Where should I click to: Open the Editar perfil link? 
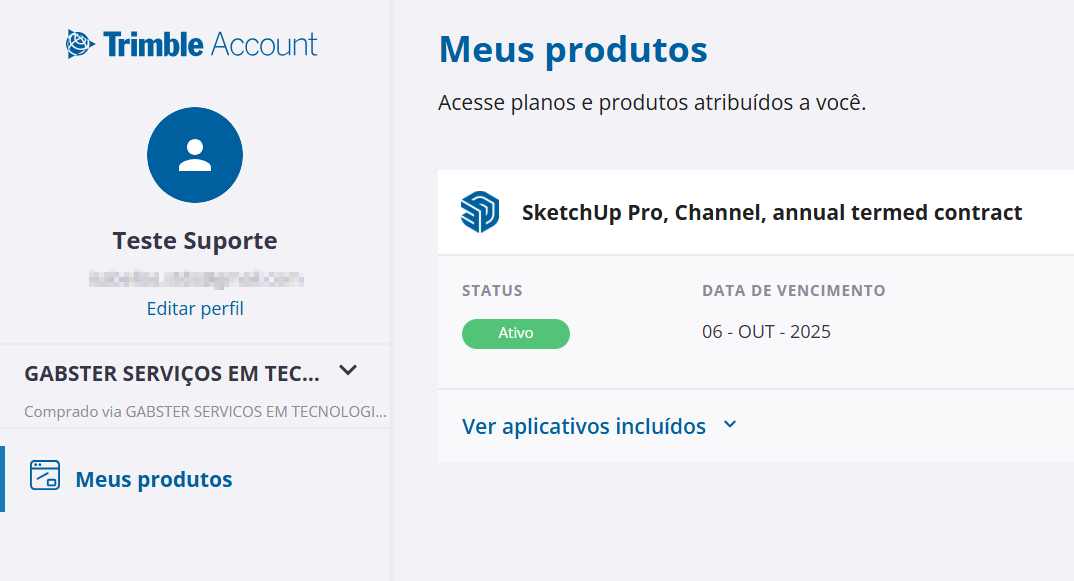click(x=195, y=309)
